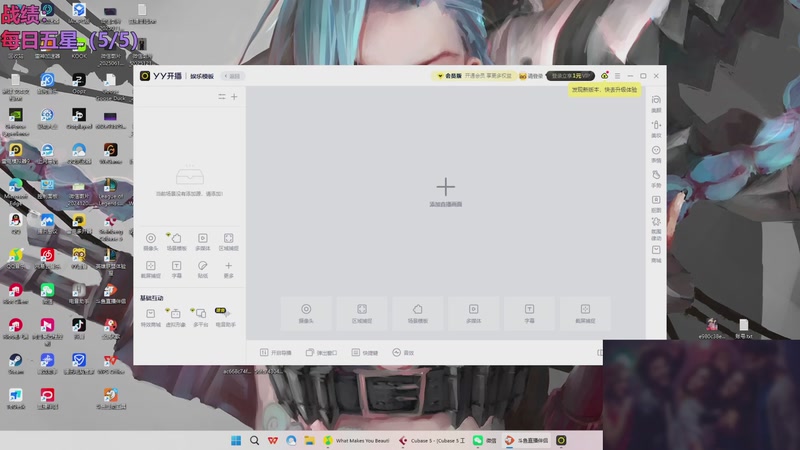The height and width of the screenshot is (450, 800).
Task: Open virtual avatar (虚拟形象) tool
Action: point(176,317)
